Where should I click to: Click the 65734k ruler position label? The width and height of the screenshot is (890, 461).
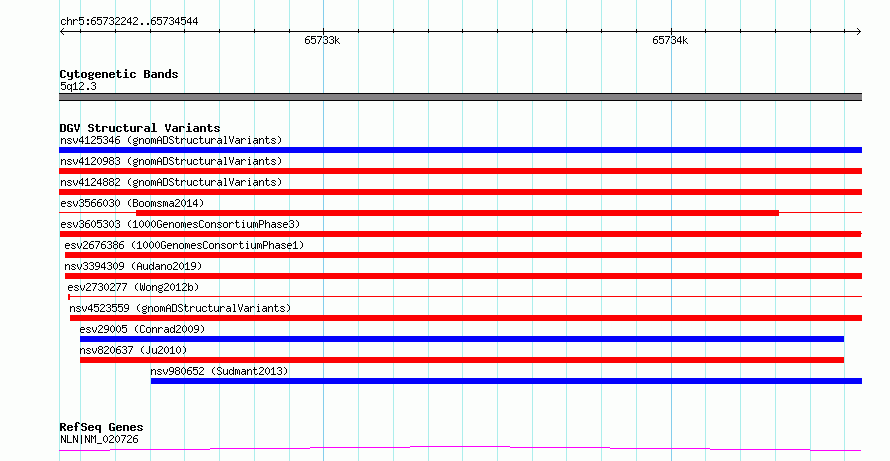[670, 40]
